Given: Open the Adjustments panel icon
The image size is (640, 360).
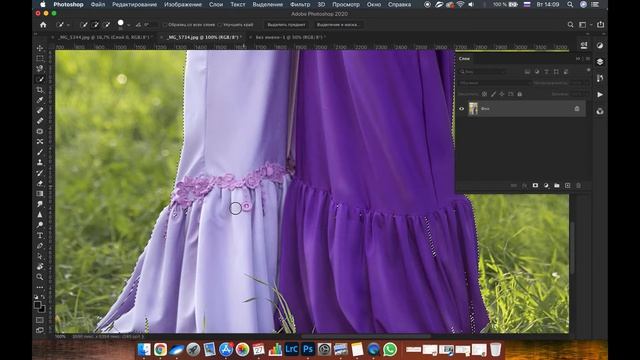Looking at the screenshot, I should click(x=600, y=45).
